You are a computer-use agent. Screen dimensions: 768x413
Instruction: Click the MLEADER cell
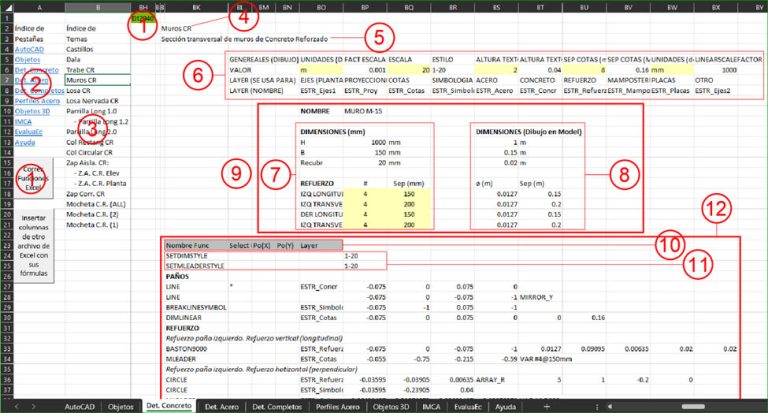coord(196,359)
